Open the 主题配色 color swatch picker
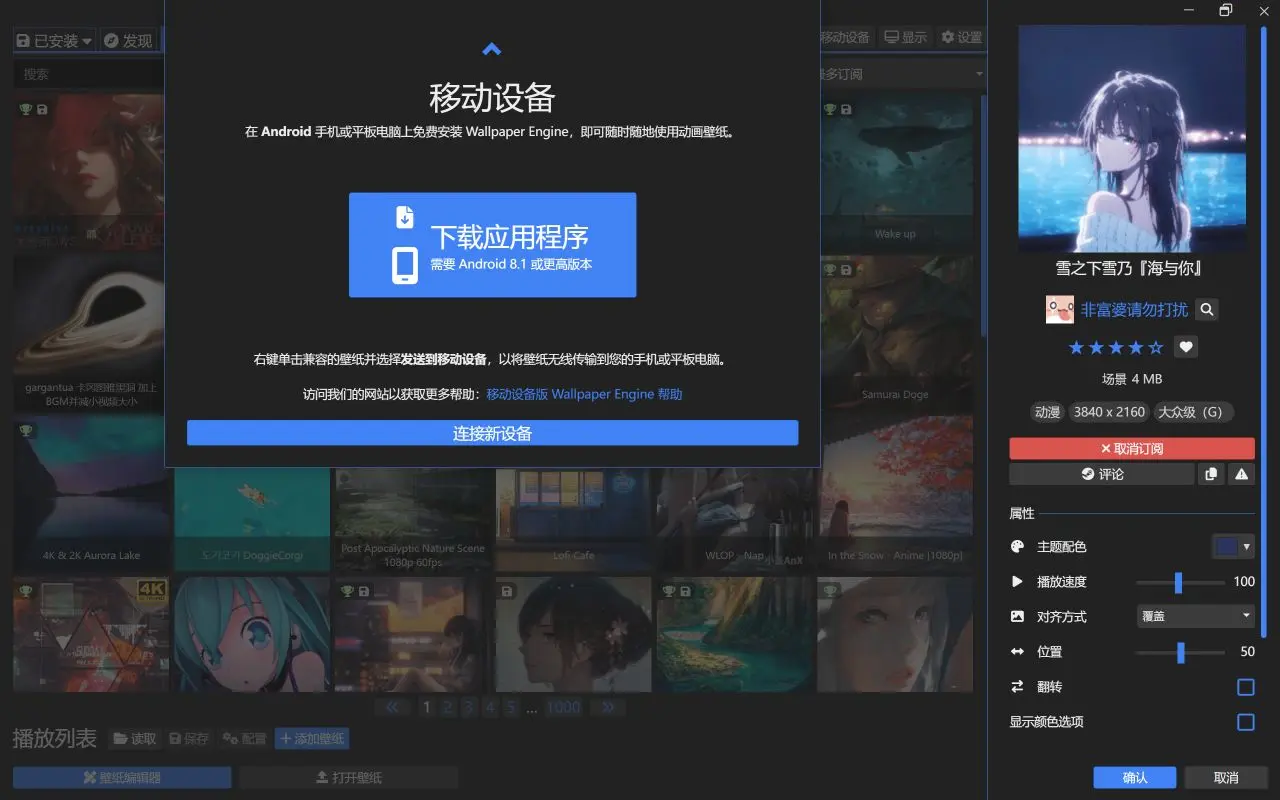Viewport: 1280px width, 800px height. (1226, 547)
